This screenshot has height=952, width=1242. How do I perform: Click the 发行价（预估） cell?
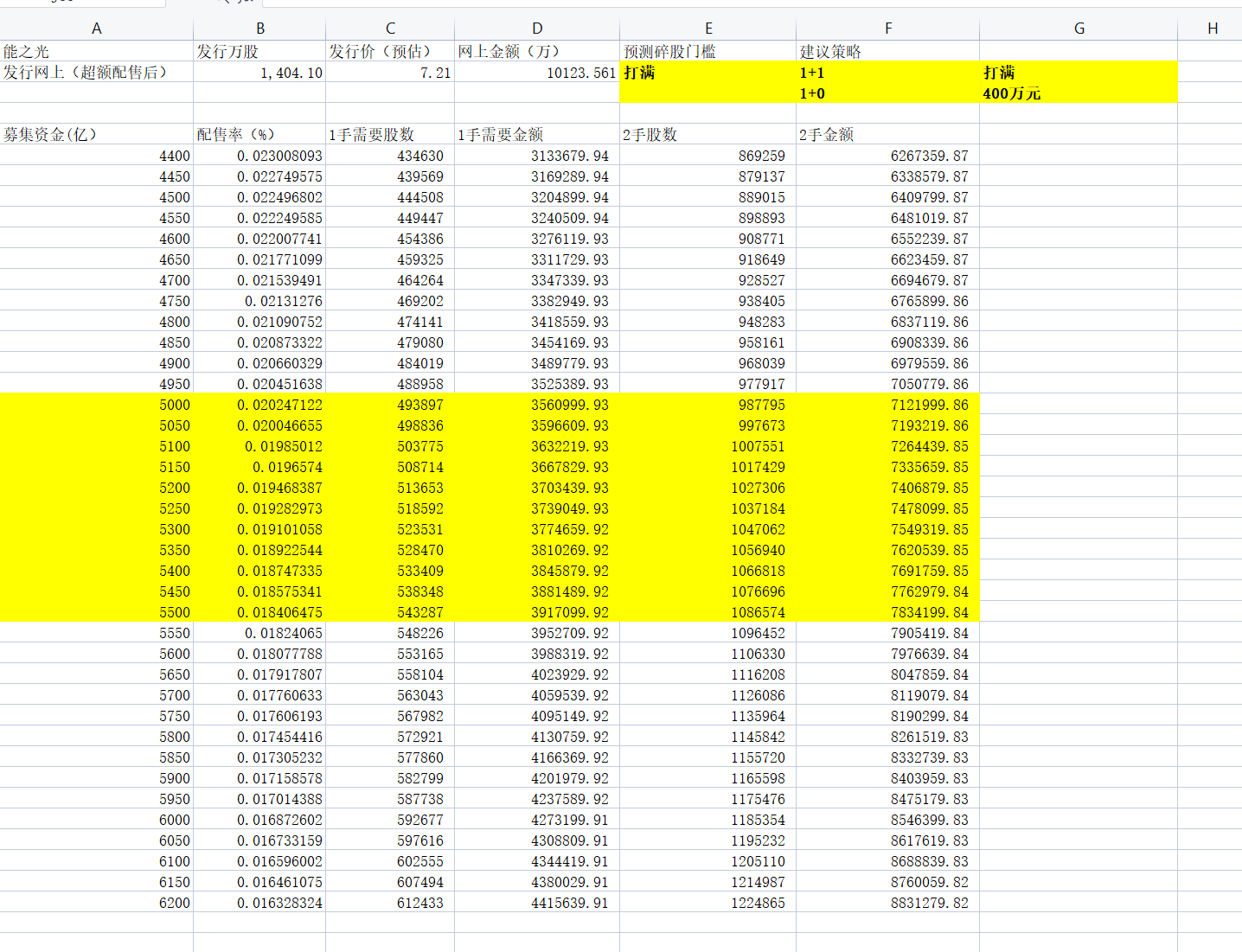(x=390, y=51)
